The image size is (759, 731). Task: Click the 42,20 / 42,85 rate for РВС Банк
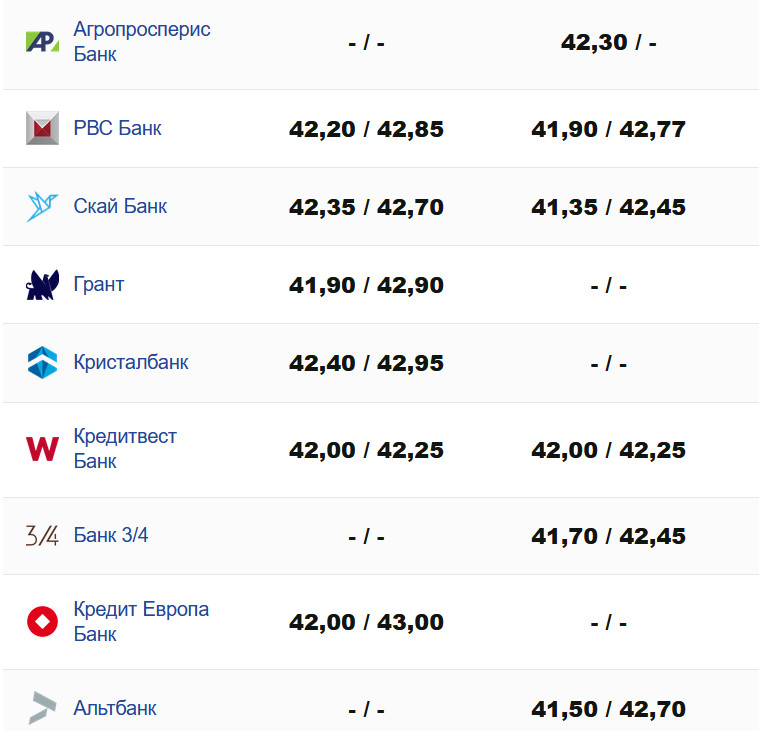(366, 130)
